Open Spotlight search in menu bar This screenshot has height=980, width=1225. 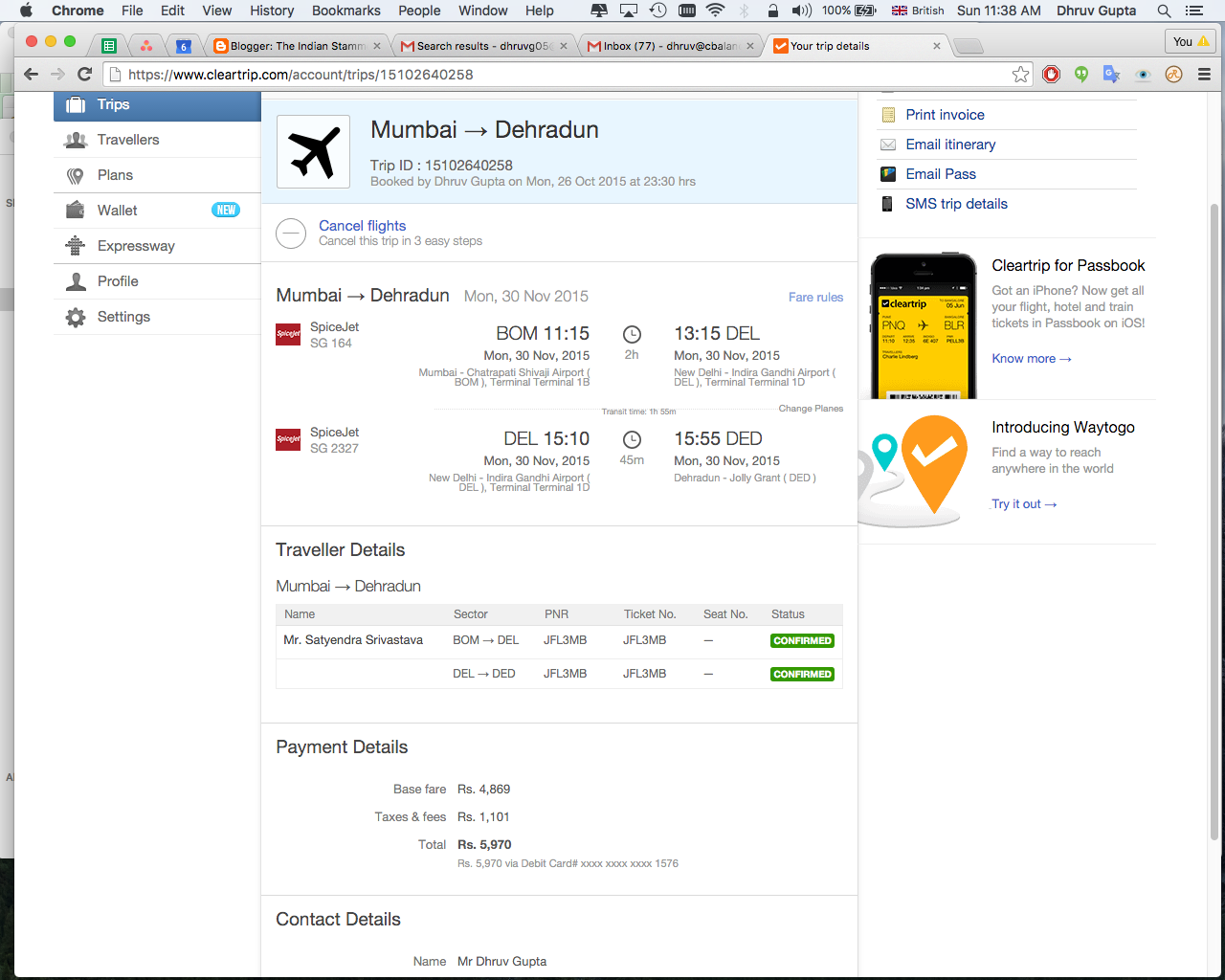1164,11
